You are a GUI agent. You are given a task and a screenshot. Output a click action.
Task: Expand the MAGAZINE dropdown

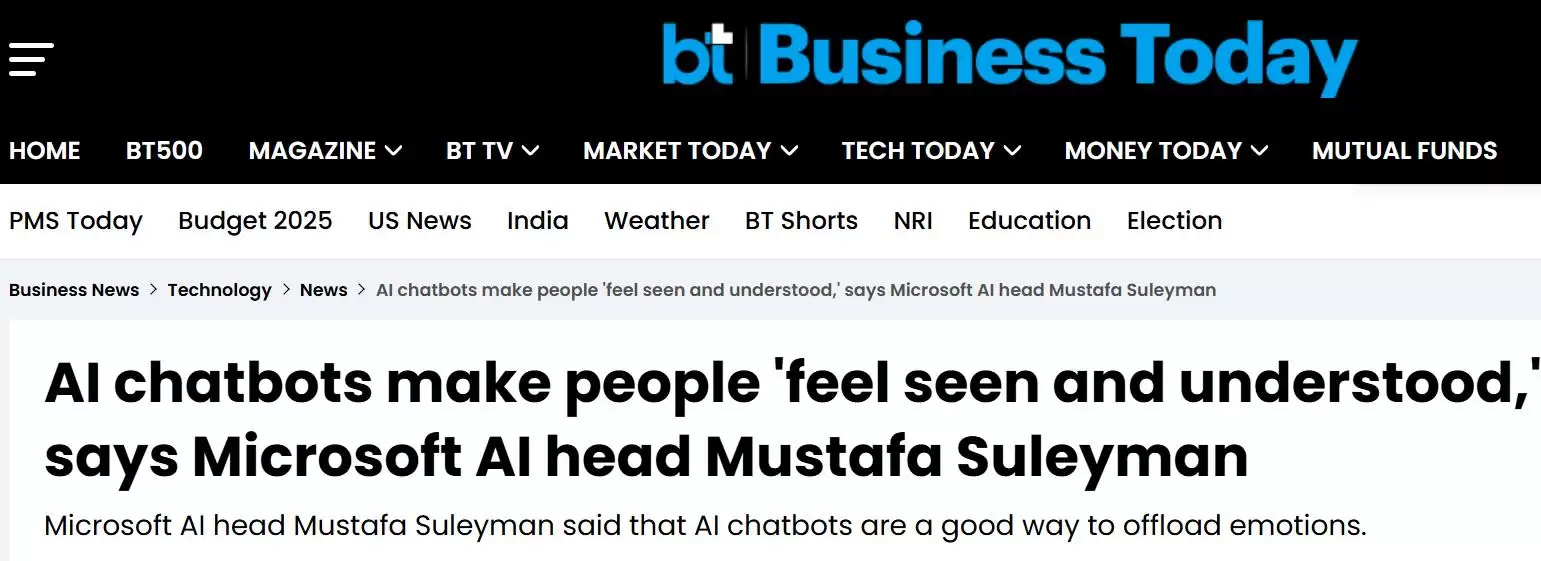pos(325,151)
